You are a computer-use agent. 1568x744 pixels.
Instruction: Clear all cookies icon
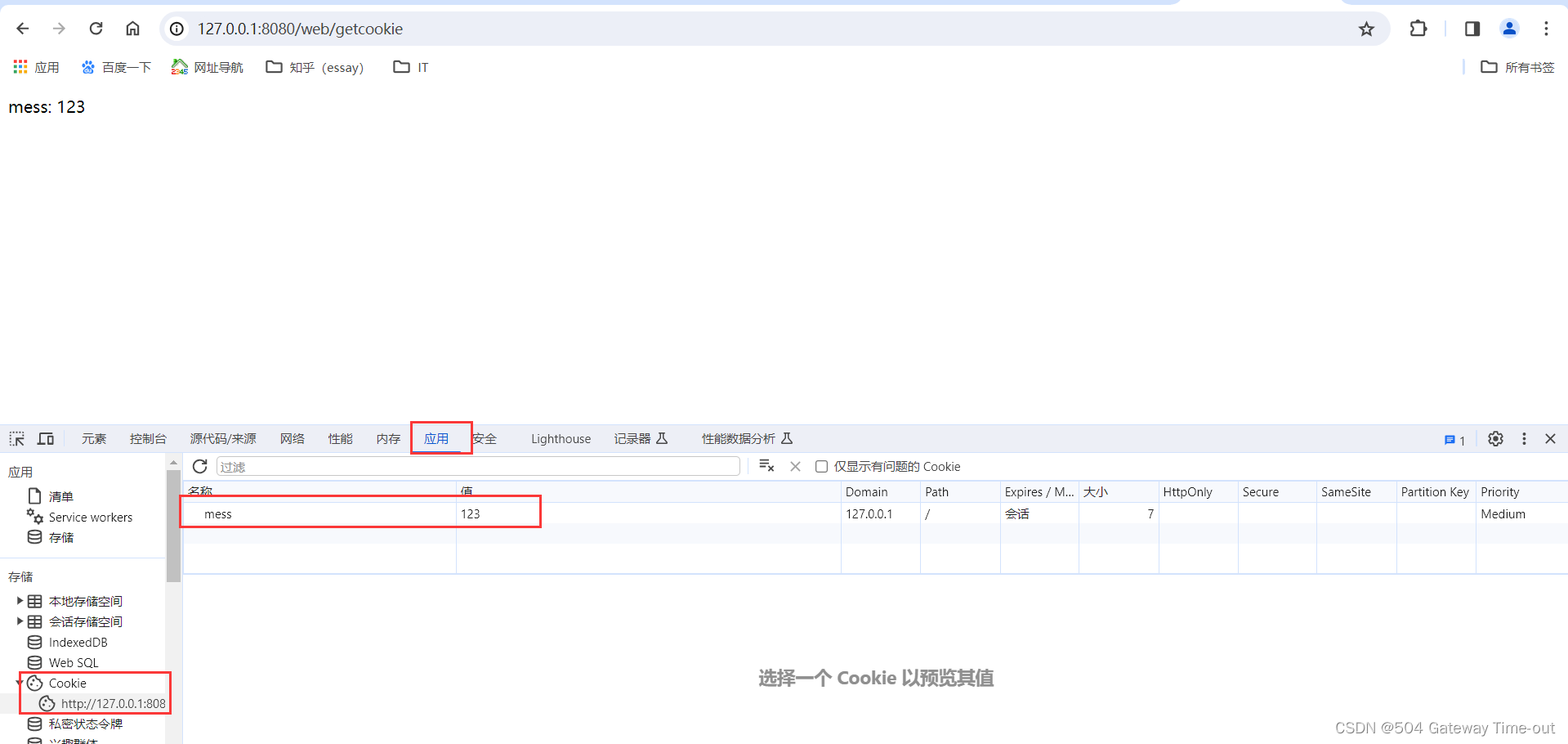pos(766,466)
